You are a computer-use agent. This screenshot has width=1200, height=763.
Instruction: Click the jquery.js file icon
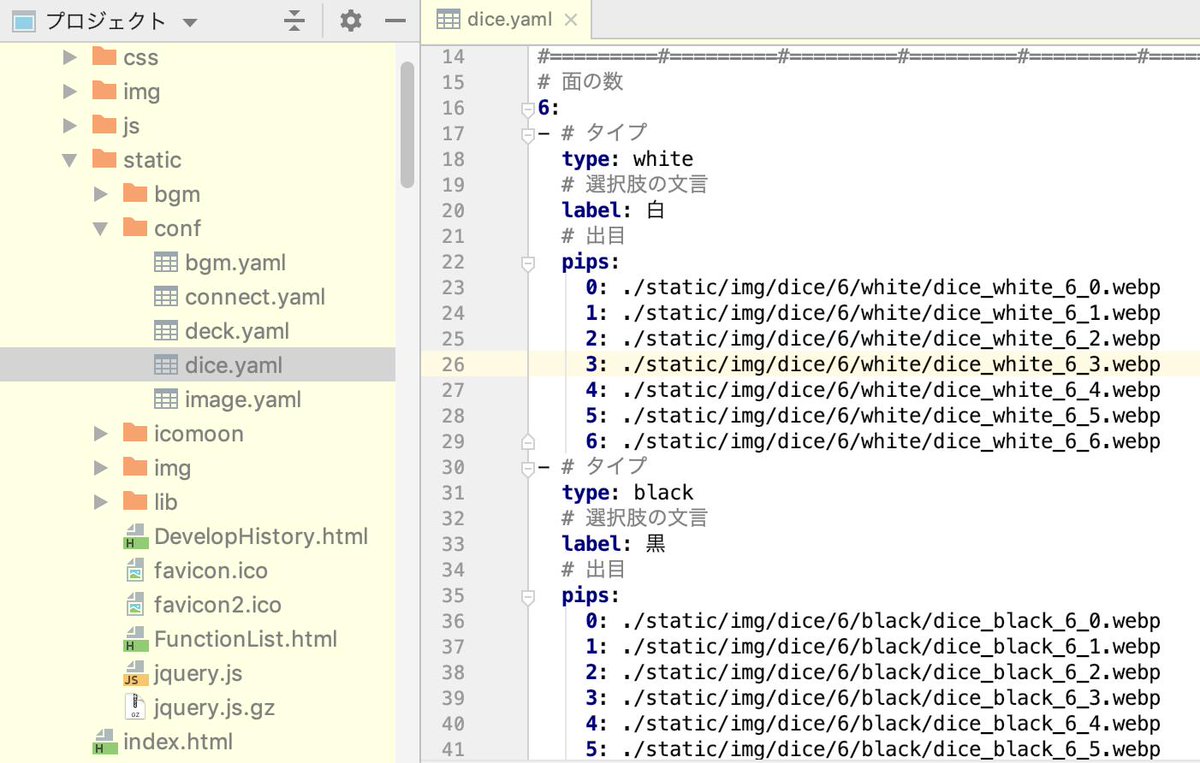coord(135,674)
